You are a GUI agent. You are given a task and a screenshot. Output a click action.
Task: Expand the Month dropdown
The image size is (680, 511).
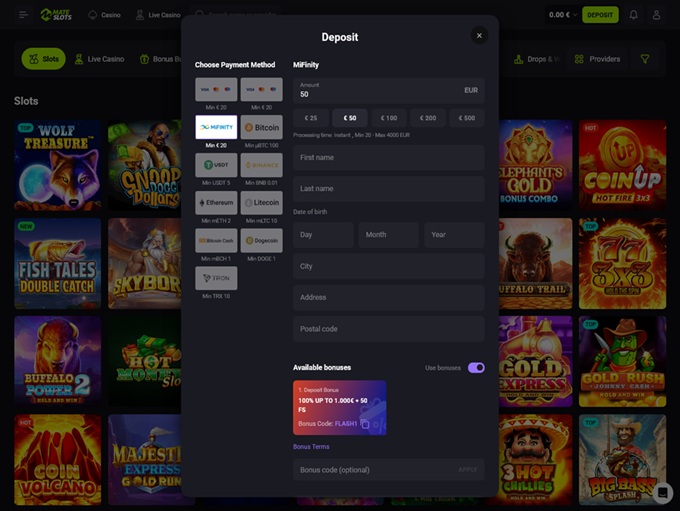pos(388,235)
